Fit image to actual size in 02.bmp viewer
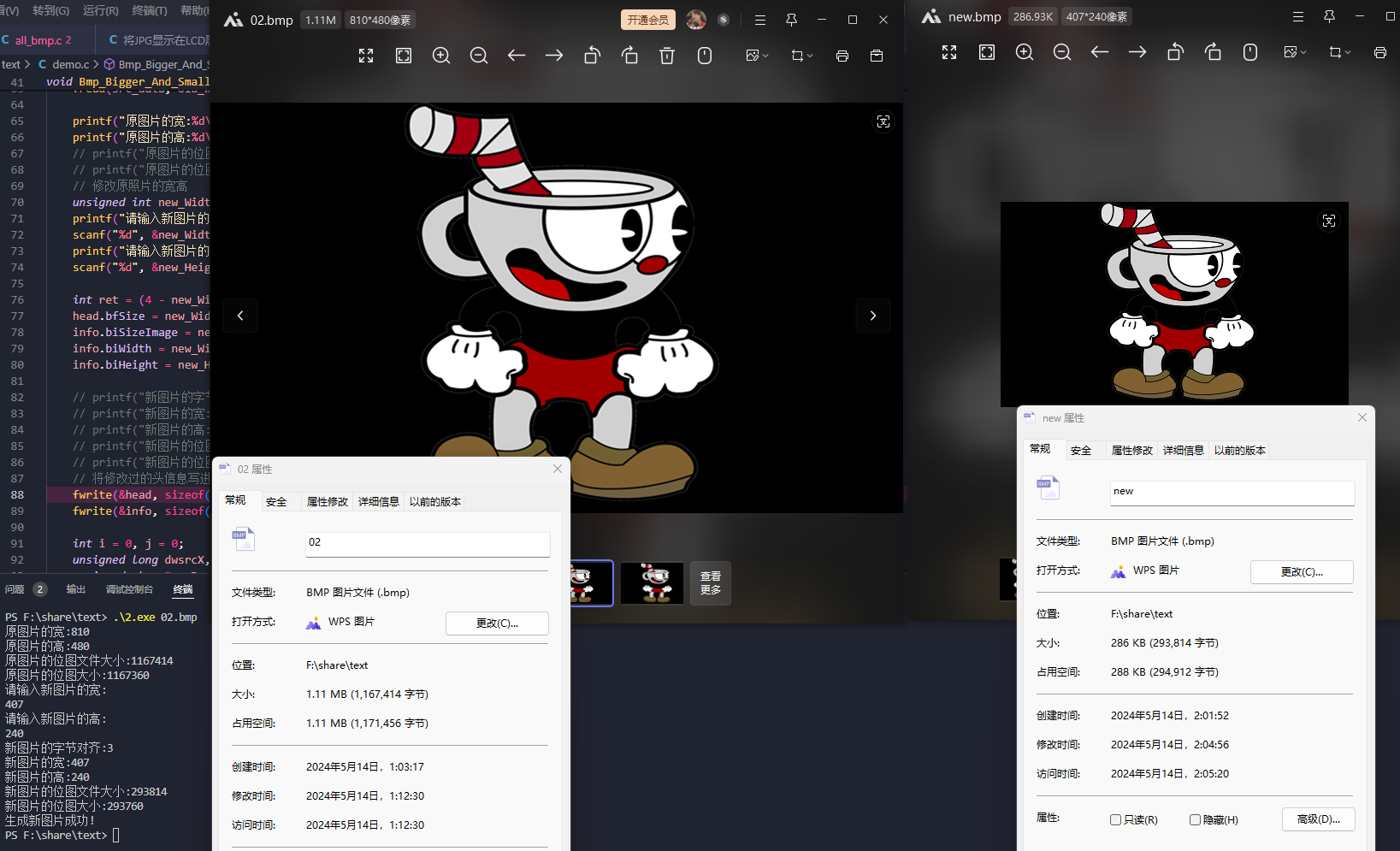 [x=404, y=56]
